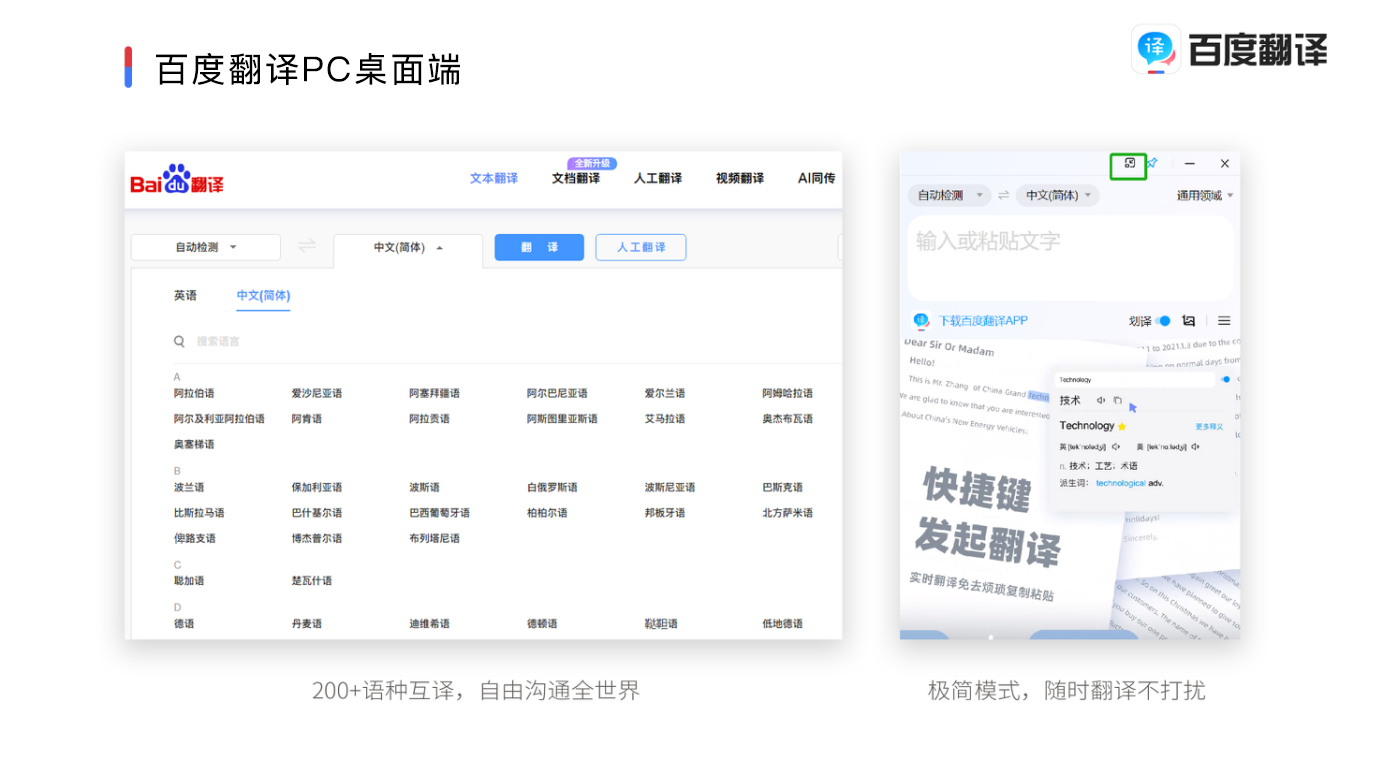Select the 英语 recent language tab

point(185,295)
